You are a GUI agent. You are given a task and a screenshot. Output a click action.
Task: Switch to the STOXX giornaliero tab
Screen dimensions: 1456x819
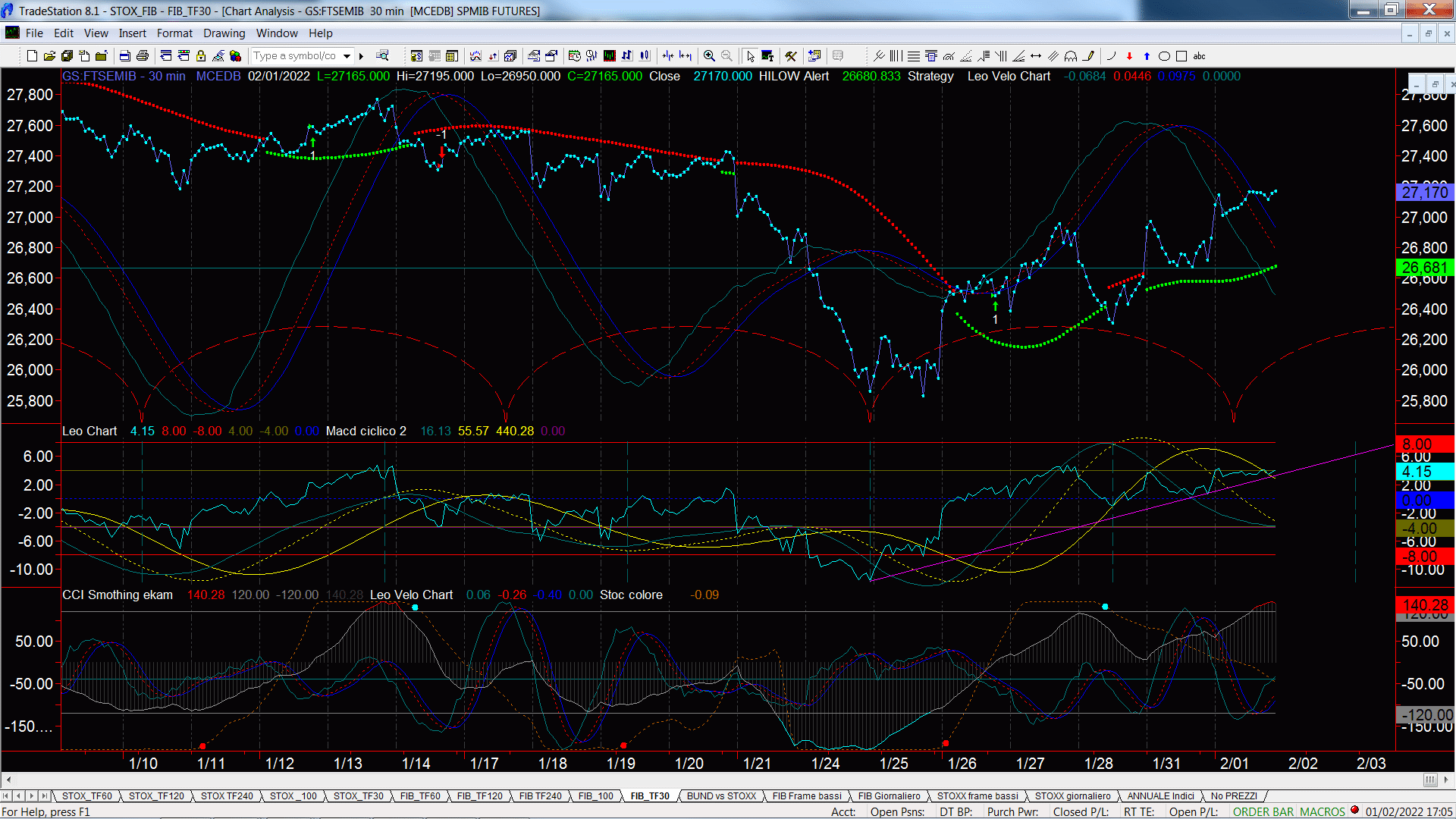[x=1072, y=796]
